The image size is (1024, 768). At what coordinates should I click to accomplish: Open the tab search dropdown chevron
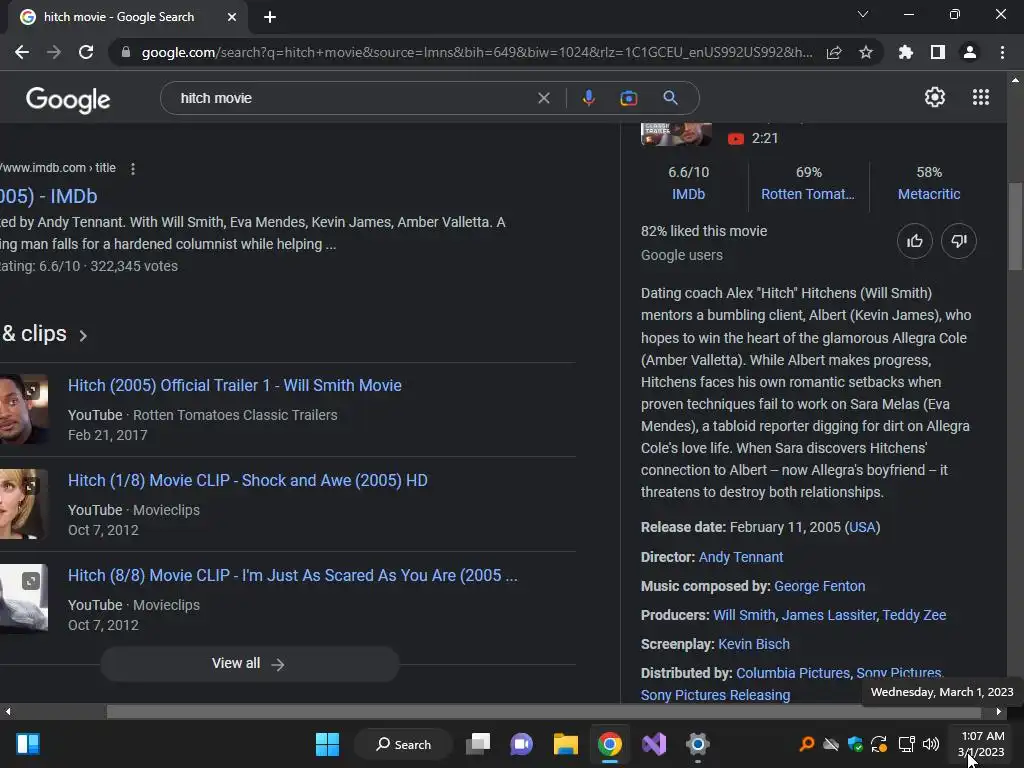click(863, 14)
